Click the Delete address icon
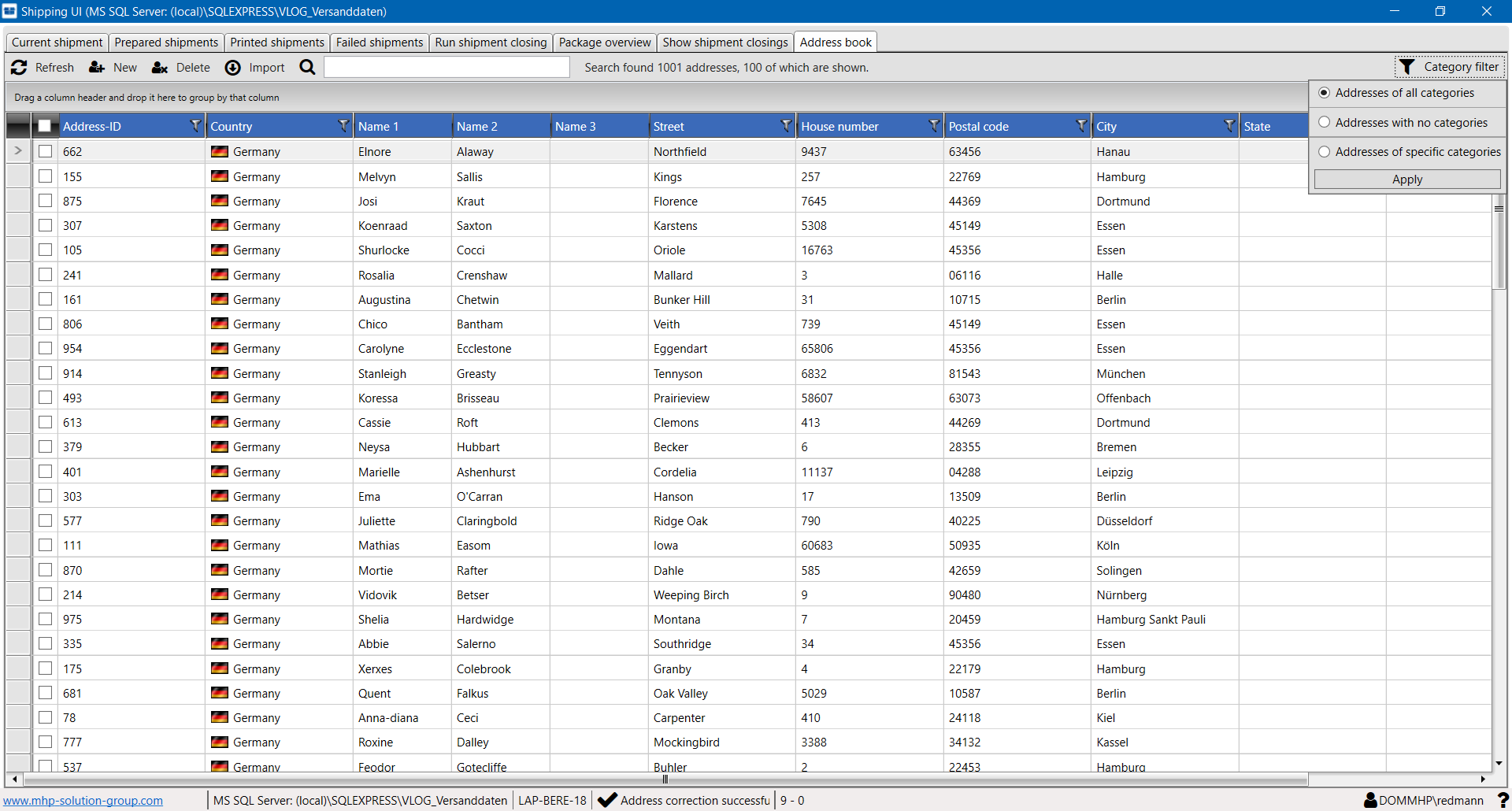1512x811 pixels. [x=160, y=68]
